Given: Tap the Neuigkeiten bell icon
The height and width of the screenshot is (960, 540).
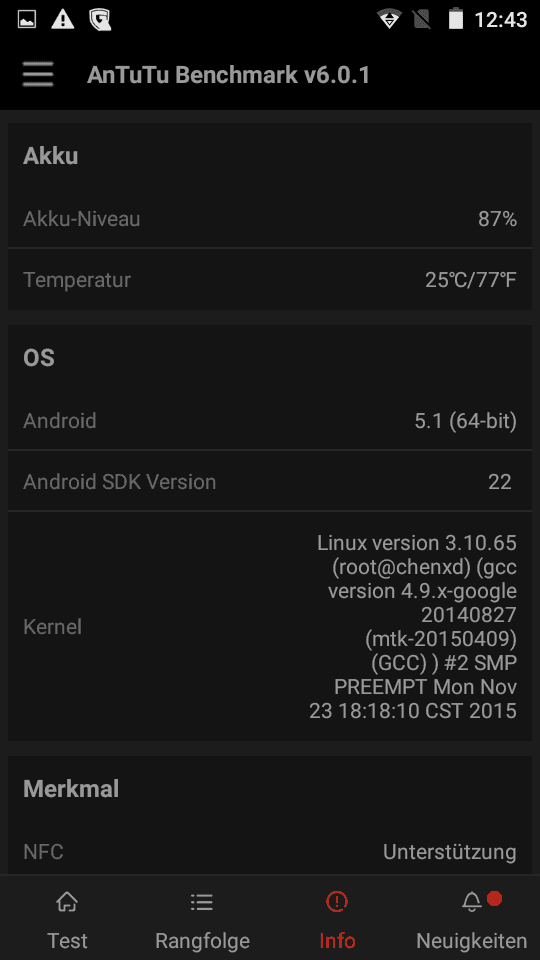Looking at the screenshot, I should (x=471, y=901).
